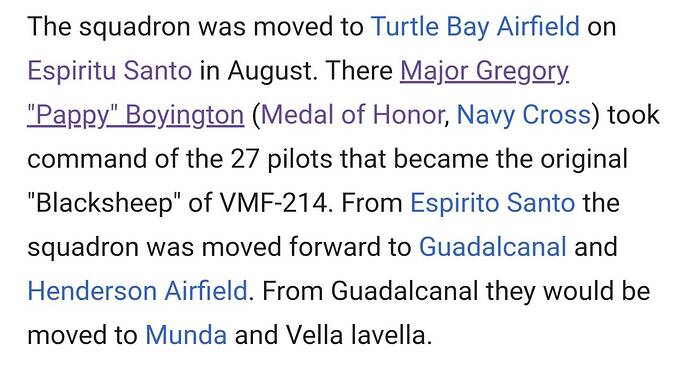Image resolution: width=690 pixels, height=367 pixels.
Task: Click the word August in the paragraph
Action: click(x=271, y=71)
